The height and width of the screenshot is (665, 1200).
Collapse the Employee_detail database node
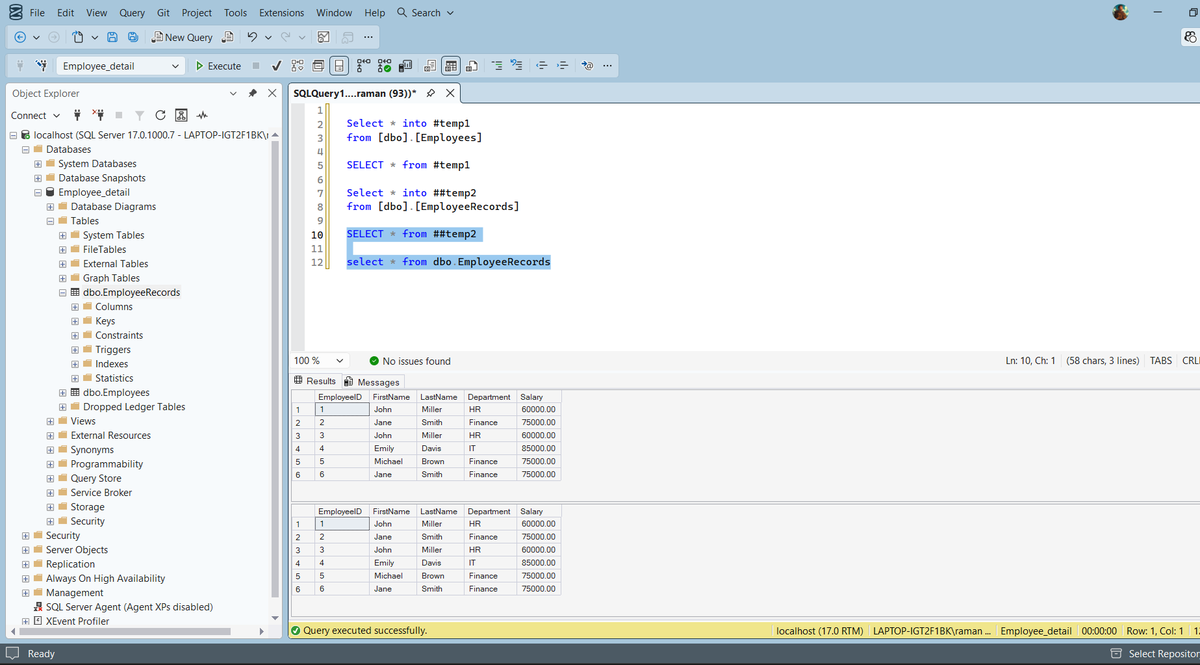(x=38, y=192)
